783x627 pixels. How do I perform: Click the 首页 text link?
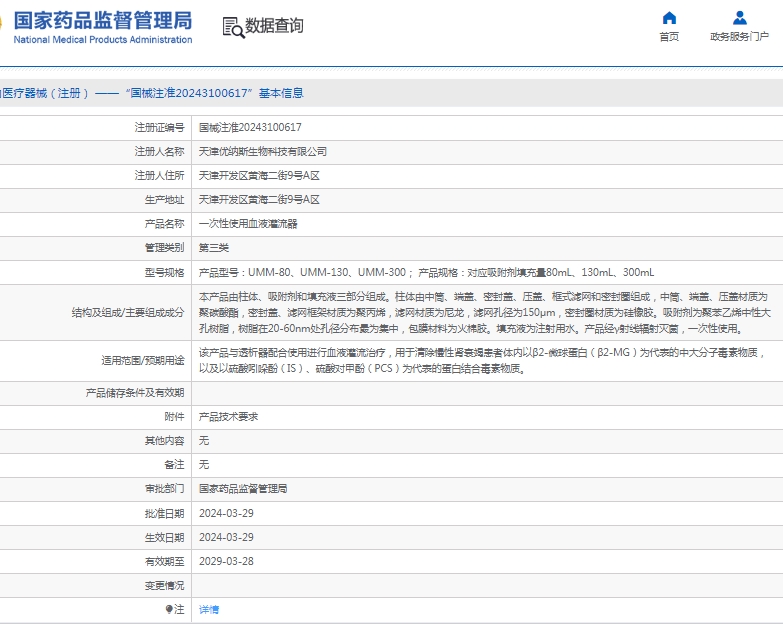[669, 36]
